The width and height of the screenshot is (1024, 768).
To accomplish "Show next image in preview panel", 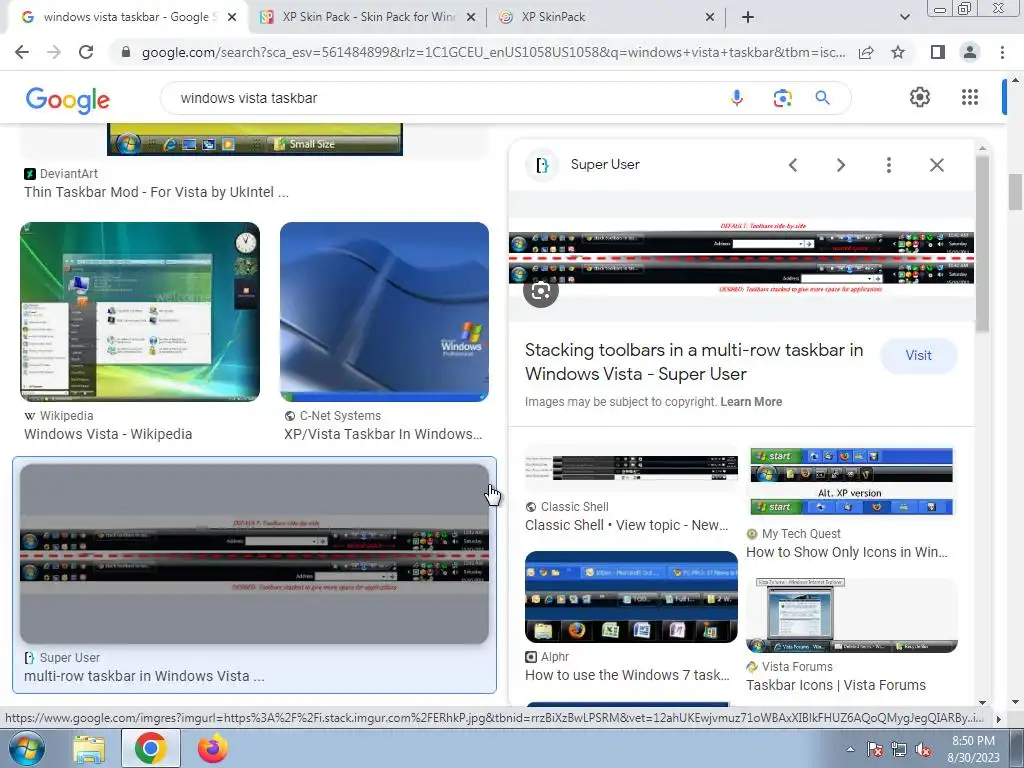I will [840, 165].
